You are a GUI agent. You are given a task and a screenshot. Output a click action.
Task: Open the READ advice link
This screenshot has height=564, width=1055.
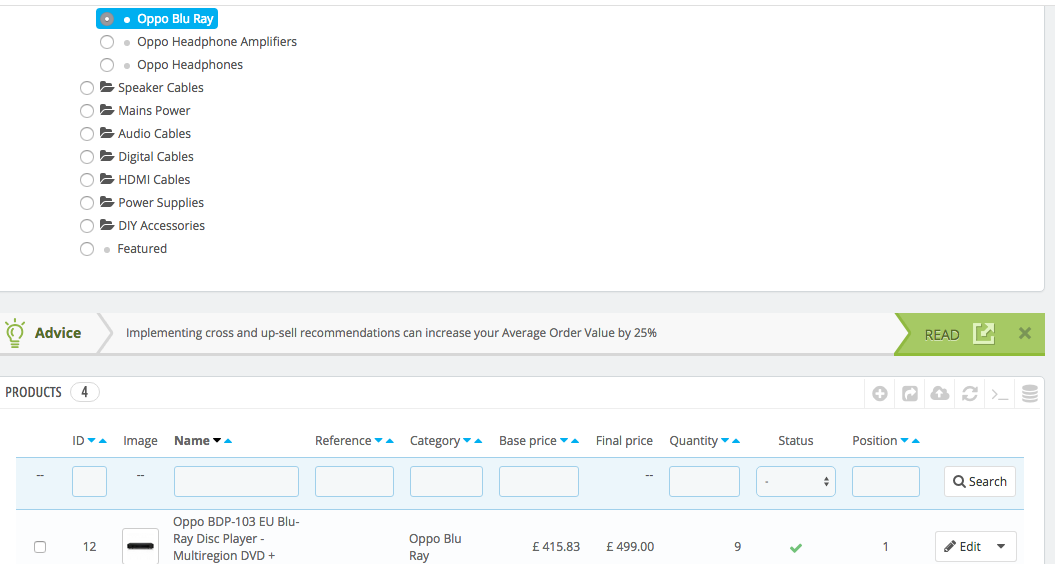pyautogui.click(x=959, y=334)
